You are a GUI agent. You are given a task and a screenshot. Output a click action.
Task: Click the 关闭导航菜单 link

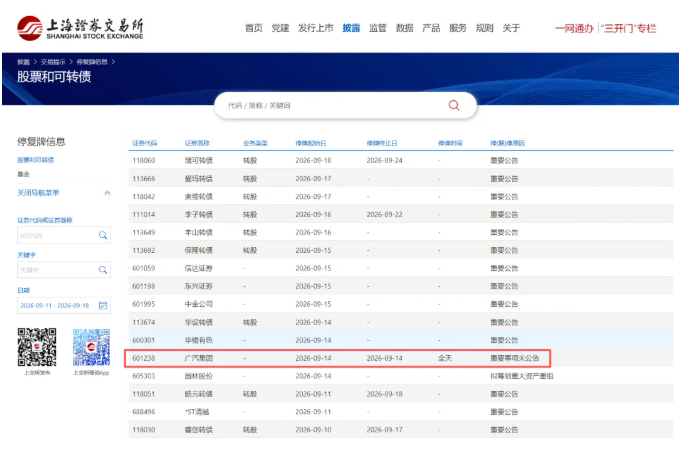38,193
